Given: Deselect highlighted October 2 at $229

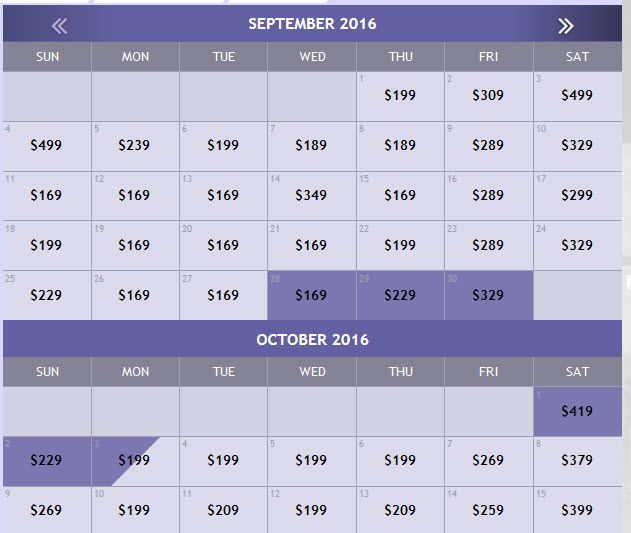Looking at the screenshot, I should coord(46,461).
